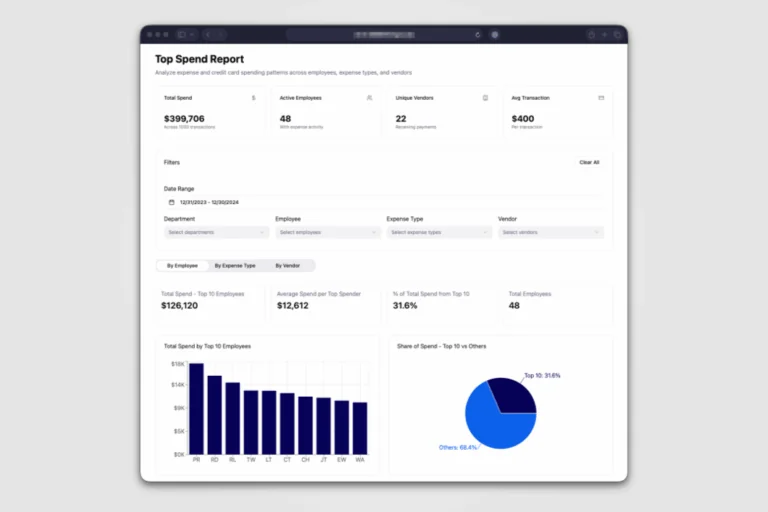The image size is (768, 512).
Task: Click the dollar icon on Total Spend card
Action: pos(253,98)
